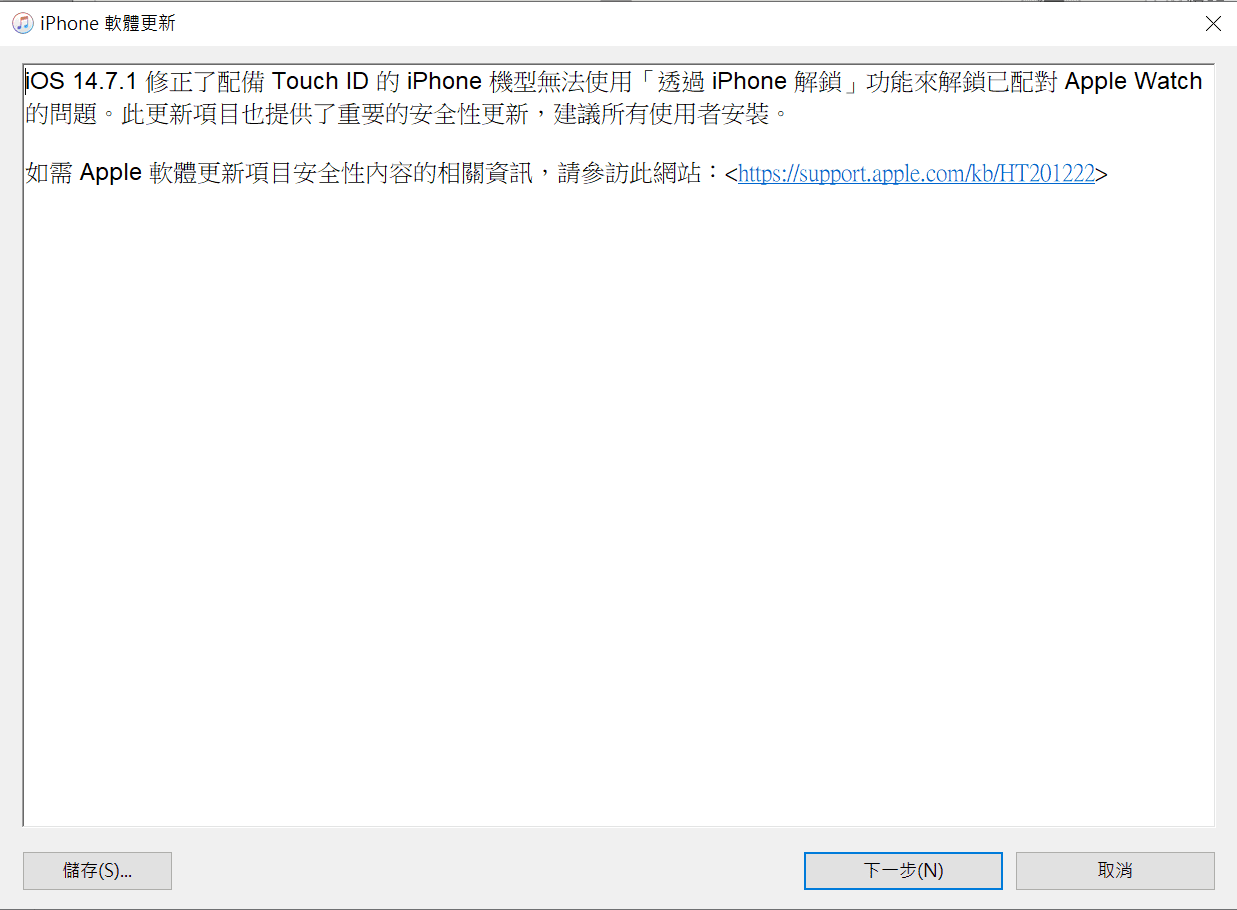Viewport: 1237px width, 910px height.
Task: Place the cursor at "的問題" starting the second line
Action: 63,114
